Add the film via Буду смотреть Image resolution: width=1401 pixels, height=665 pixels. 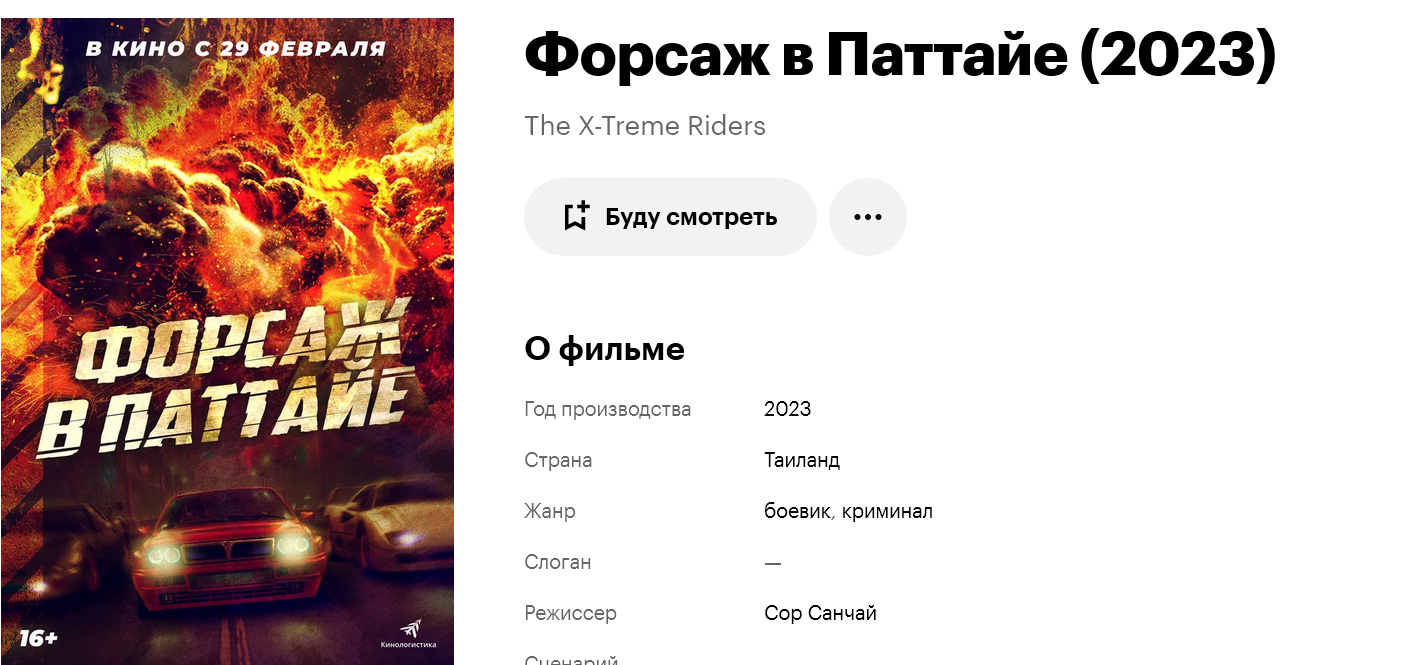coord(670,217)
